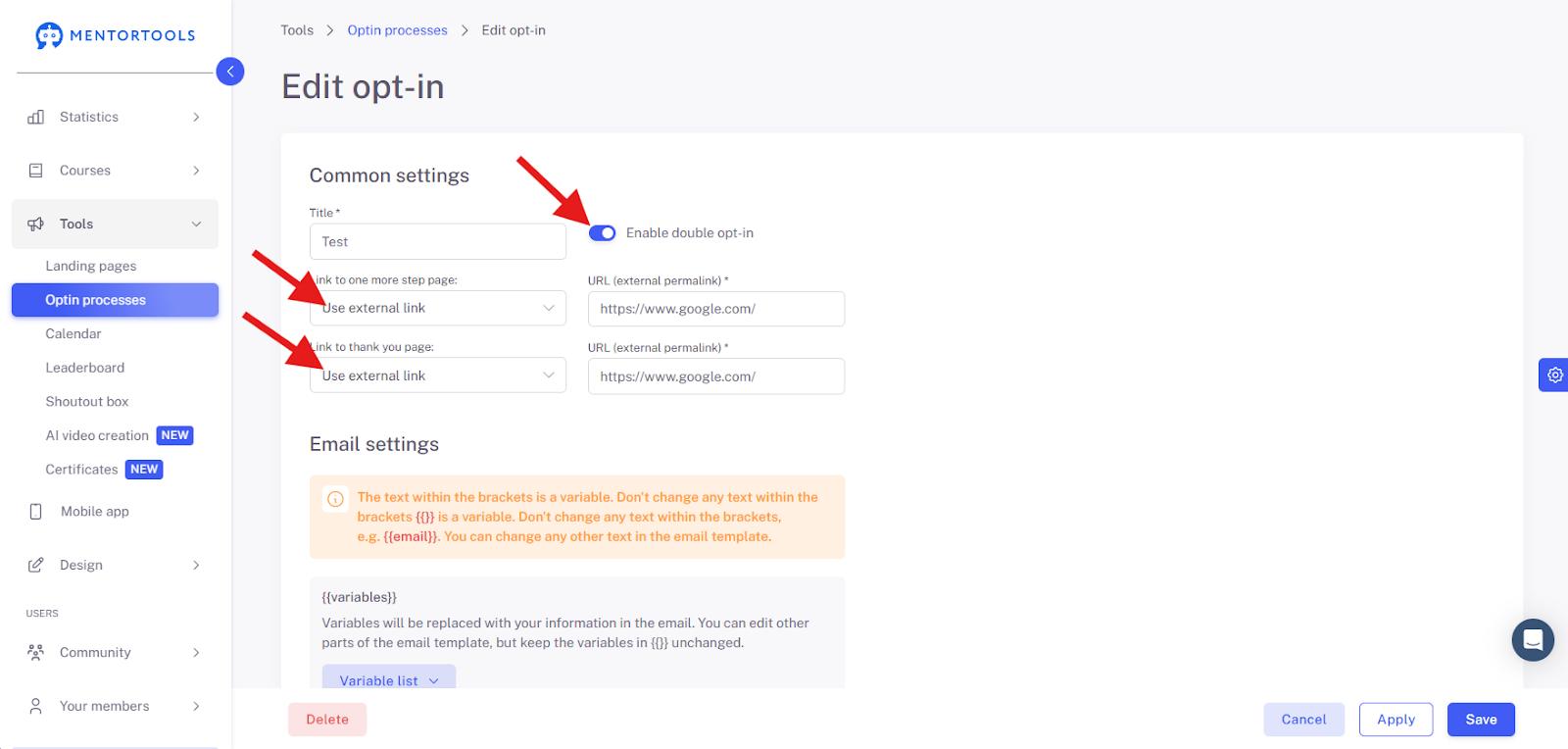
Task: Open Landing pages menu item
Action: tap(91, 266)
